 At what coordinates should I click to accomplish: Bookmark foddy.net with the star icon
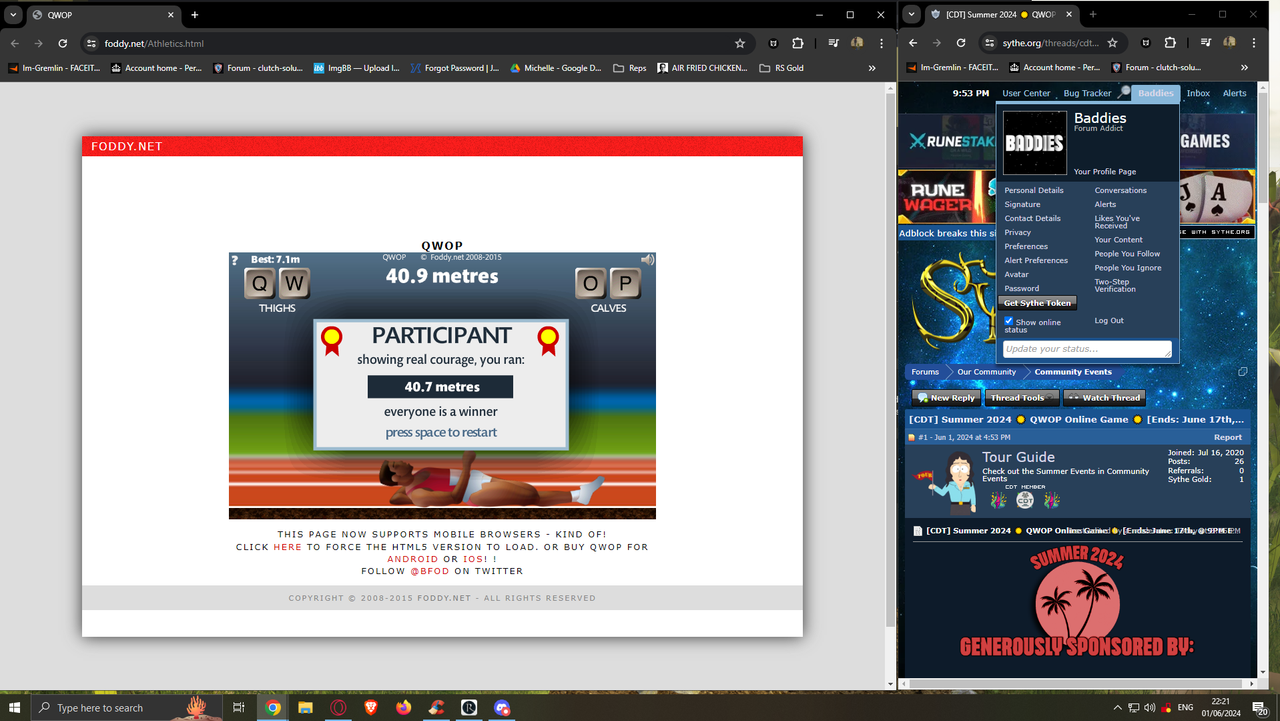point(740,44)
